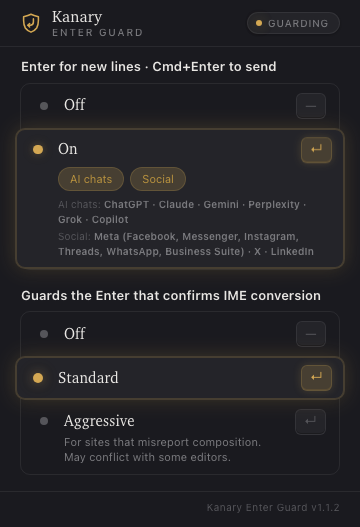Click the yellow dot inside the GUARDING badge
The width and height of the screenshot is (360, 527).
pos(259,23)
